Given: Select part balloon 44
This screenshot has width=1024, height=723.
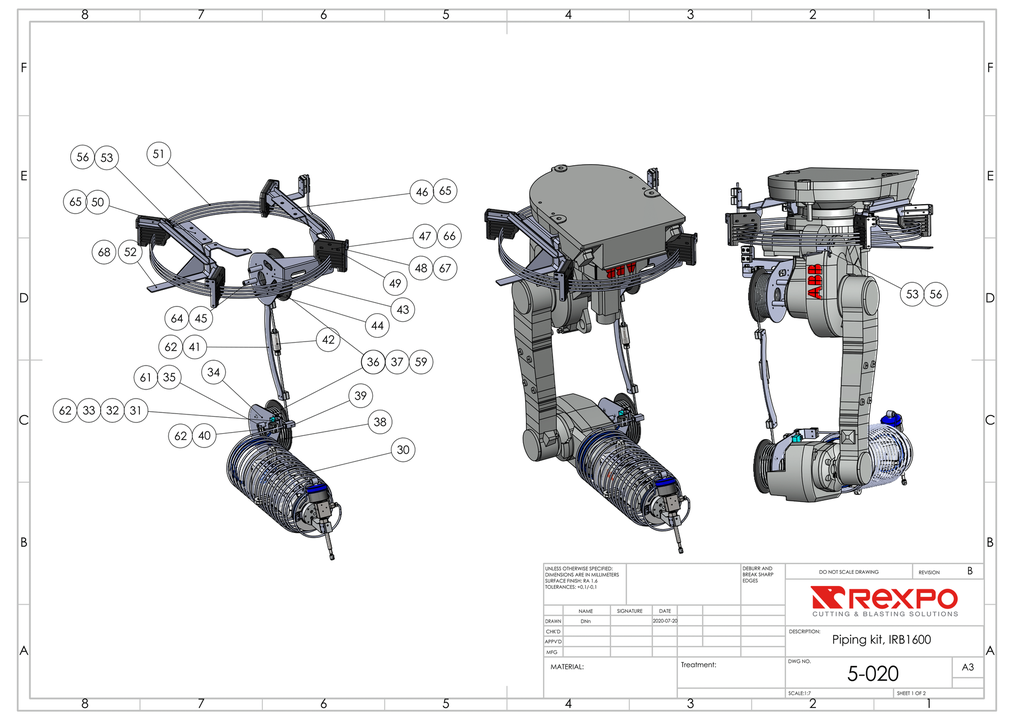Looking at the screenshot, I should (377, 325).
